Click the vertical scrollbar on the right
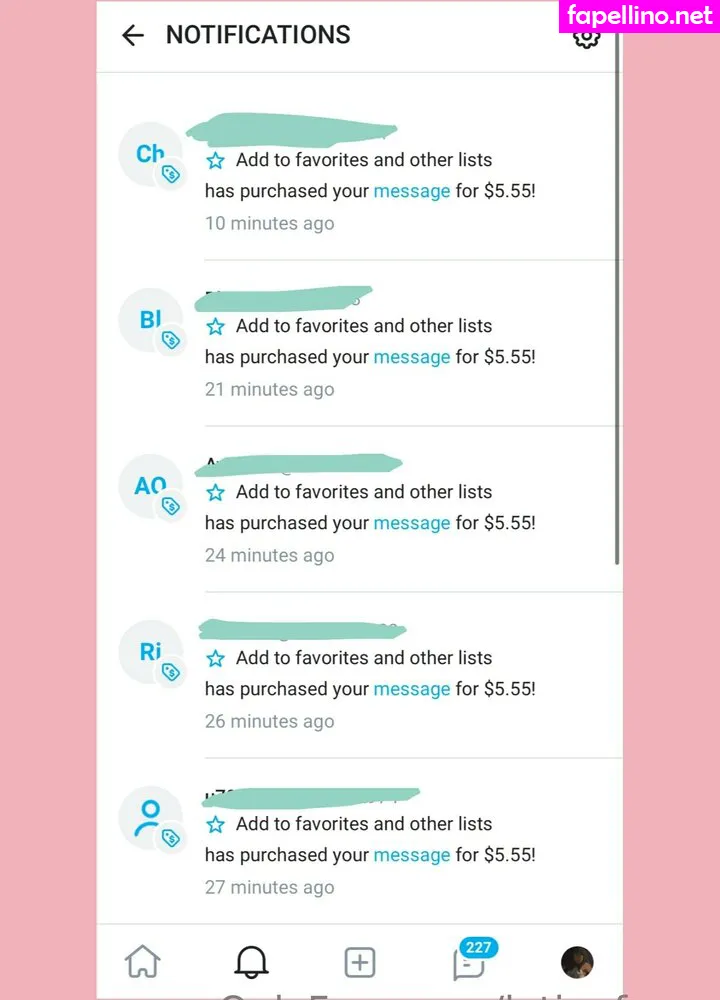Viewport: 720px width, 1000px height. point(618,300)
